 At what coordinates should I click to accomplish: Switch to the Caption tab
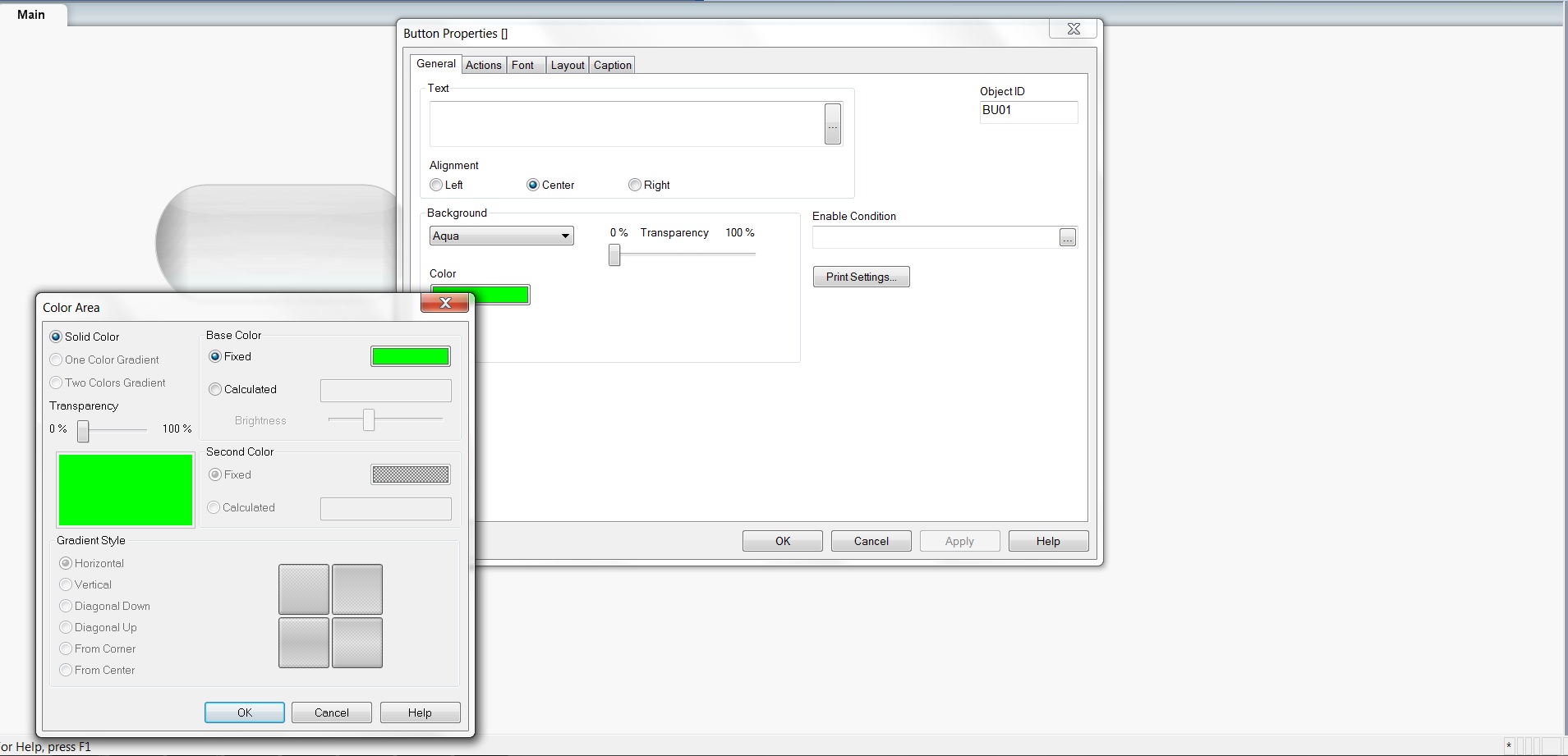[x=613, y=65]
